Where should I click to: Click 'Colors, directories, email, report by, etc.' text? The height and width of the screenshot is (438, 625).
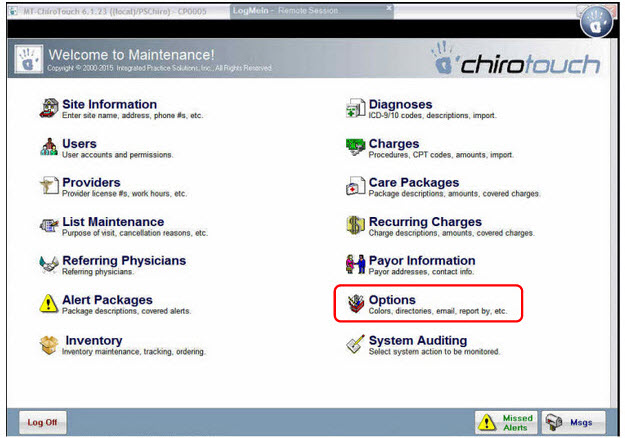[438, 311]
